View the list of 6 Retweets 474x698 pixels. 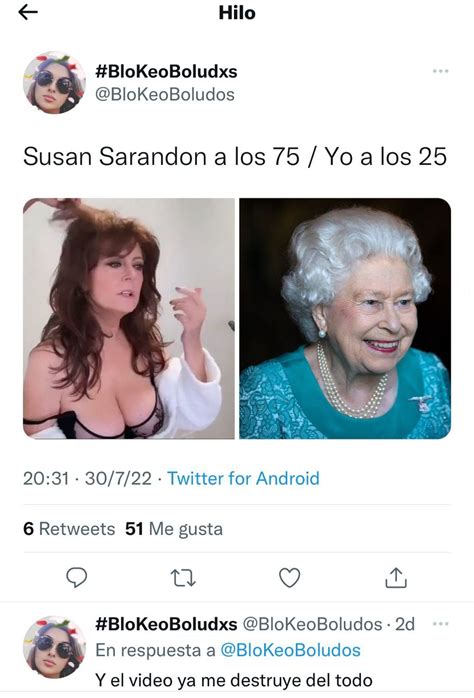(x=69, y=529)
